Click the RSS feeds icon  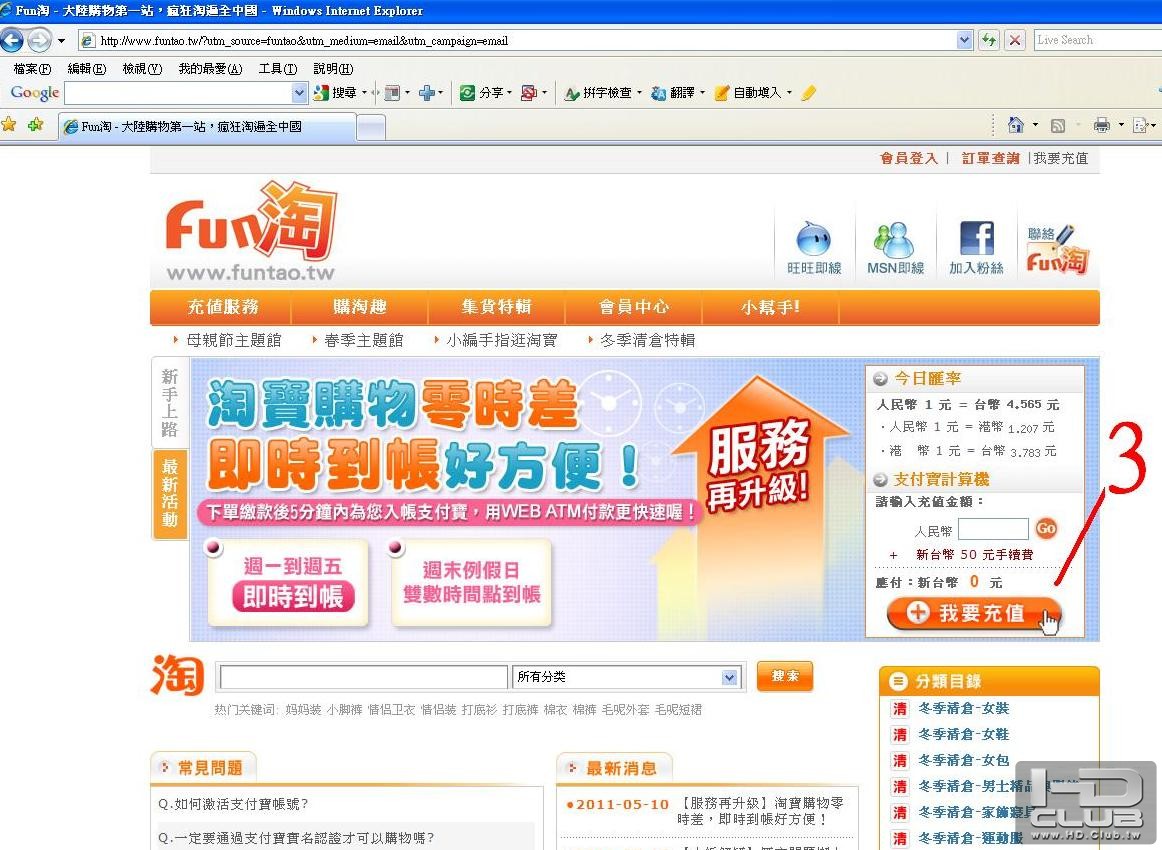point(1058,125)
